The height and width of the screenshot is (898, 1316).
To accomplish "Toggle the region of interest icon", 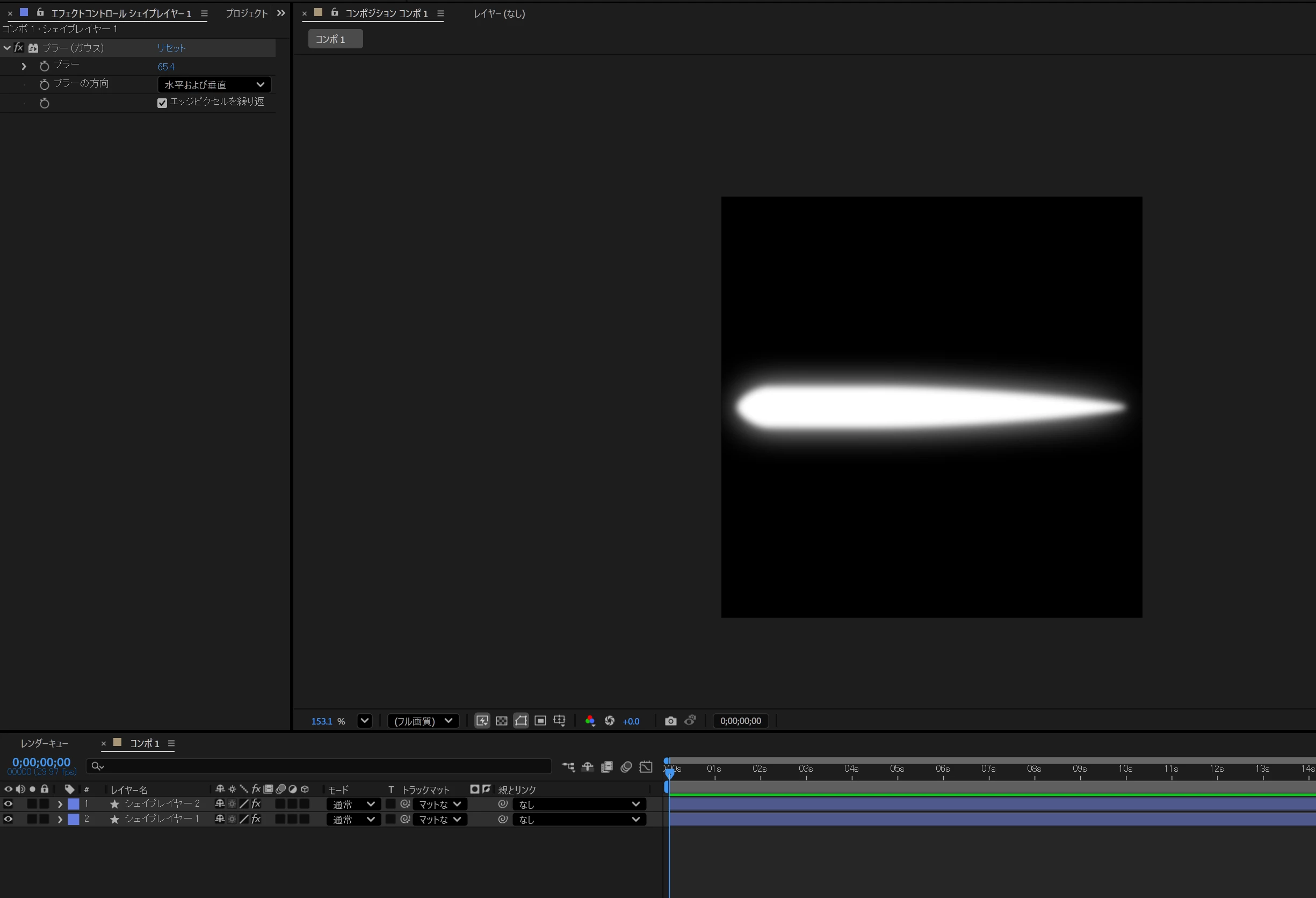I will 540,721.
